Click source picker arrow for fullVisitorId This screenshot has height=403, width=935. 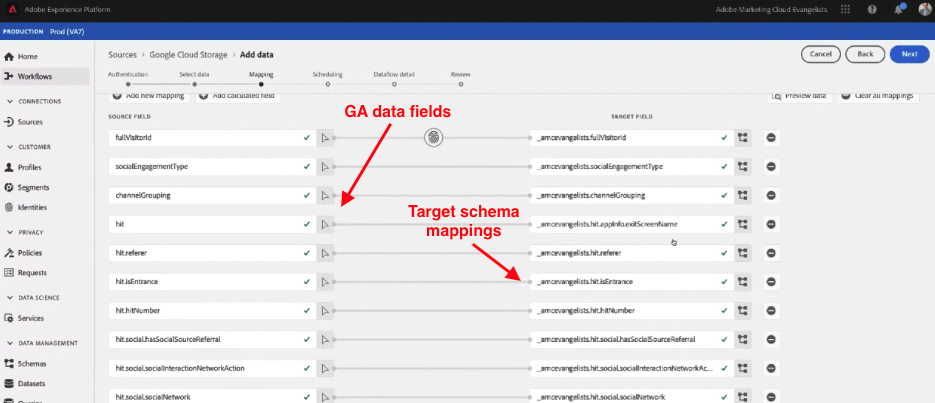click(x=325, y=138)
